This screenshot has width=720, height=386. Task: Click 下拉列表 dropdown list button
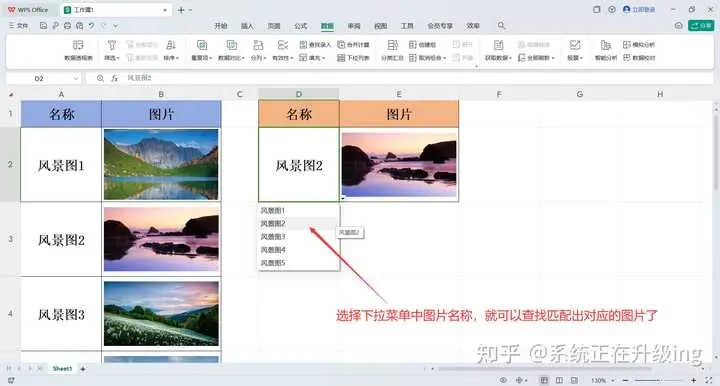[353, 58]
